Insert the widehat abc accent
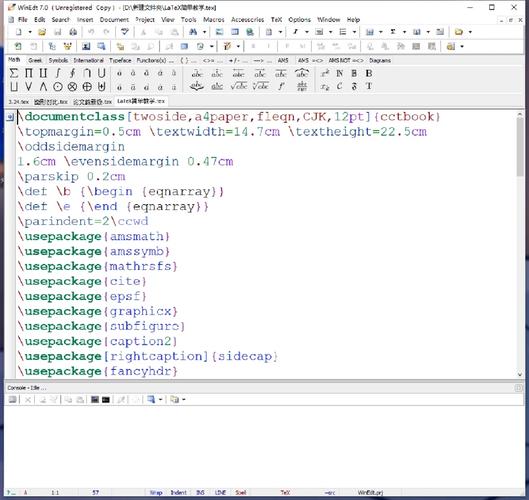 click(x=302, y=73)
